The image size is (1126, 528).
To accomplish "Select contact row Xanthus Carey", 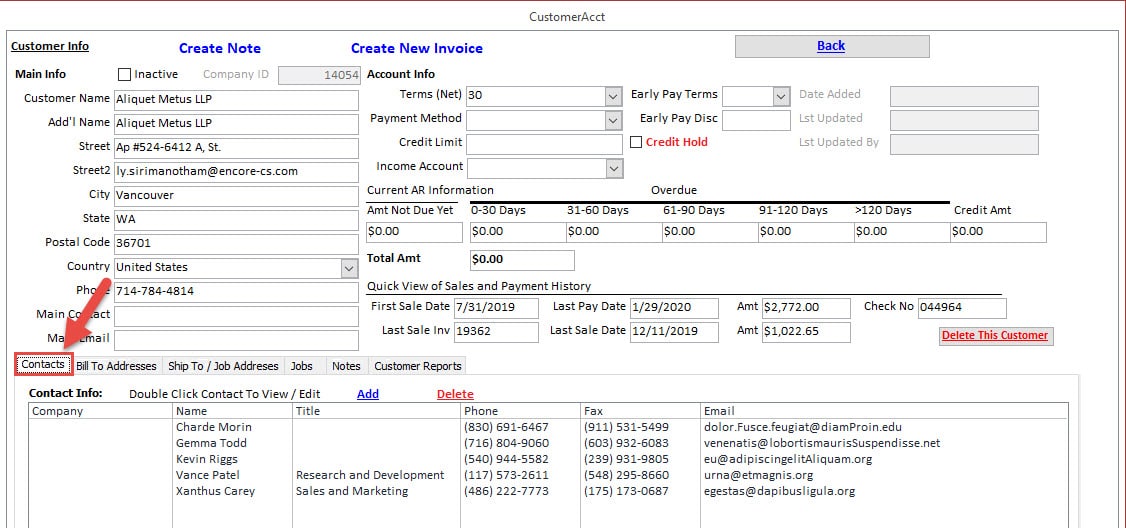I will [x=548, y=491].
